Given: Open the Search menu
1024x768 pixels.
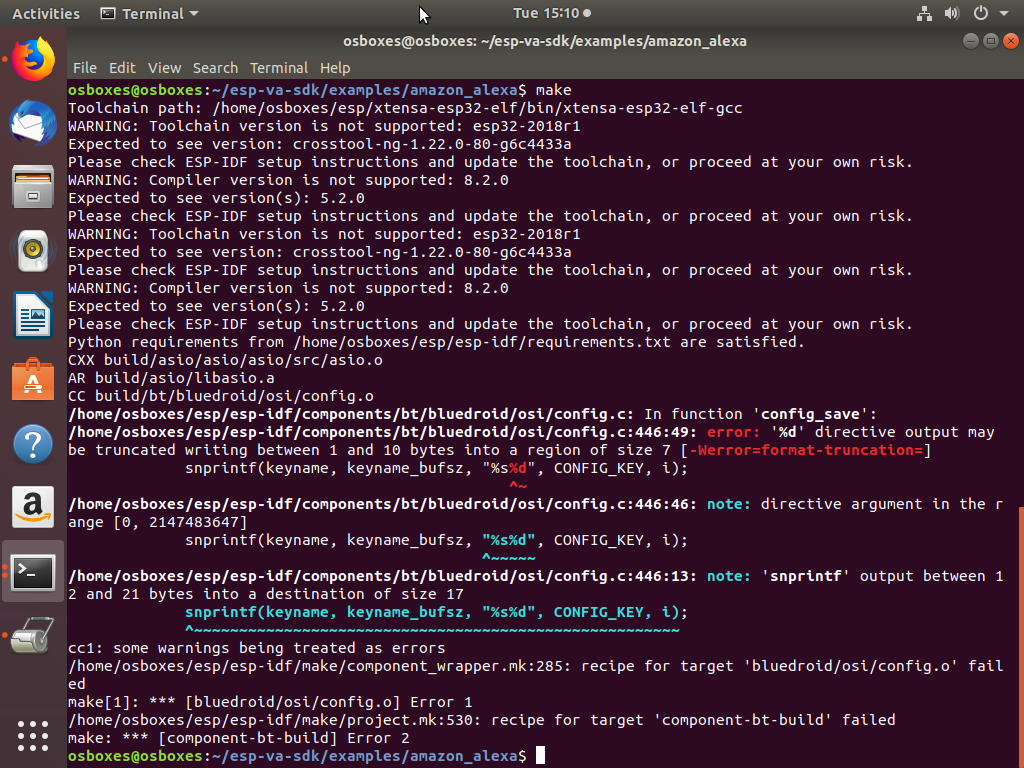Looking at the screenshot, I should pyautogui.click(x=215, y=67).
